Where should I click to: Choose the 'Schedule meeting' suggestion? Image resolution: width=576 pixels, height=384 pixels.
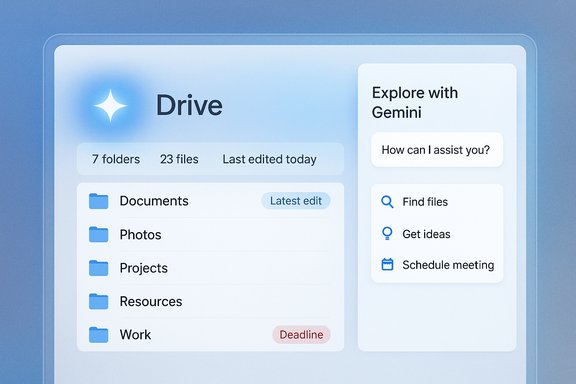click(x=448, y=265)
